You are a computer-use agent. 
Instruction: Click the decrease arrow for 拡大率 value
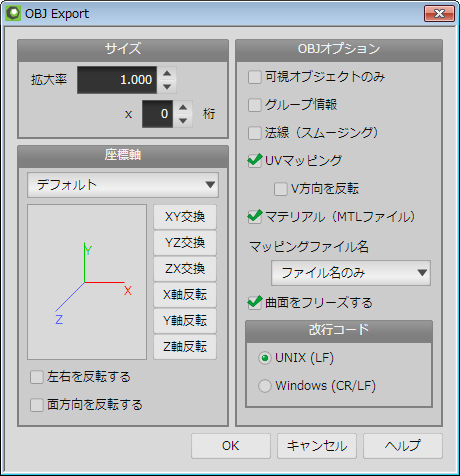167,87
